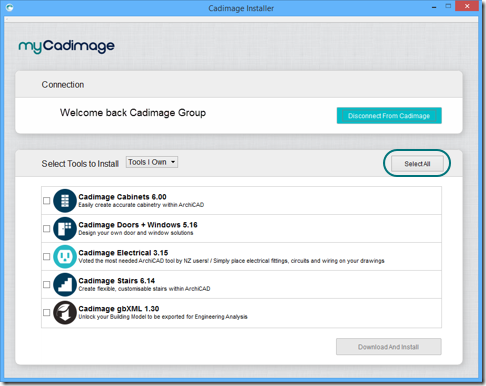Click the Cadimage Electrical socket icon

[65, 257]
